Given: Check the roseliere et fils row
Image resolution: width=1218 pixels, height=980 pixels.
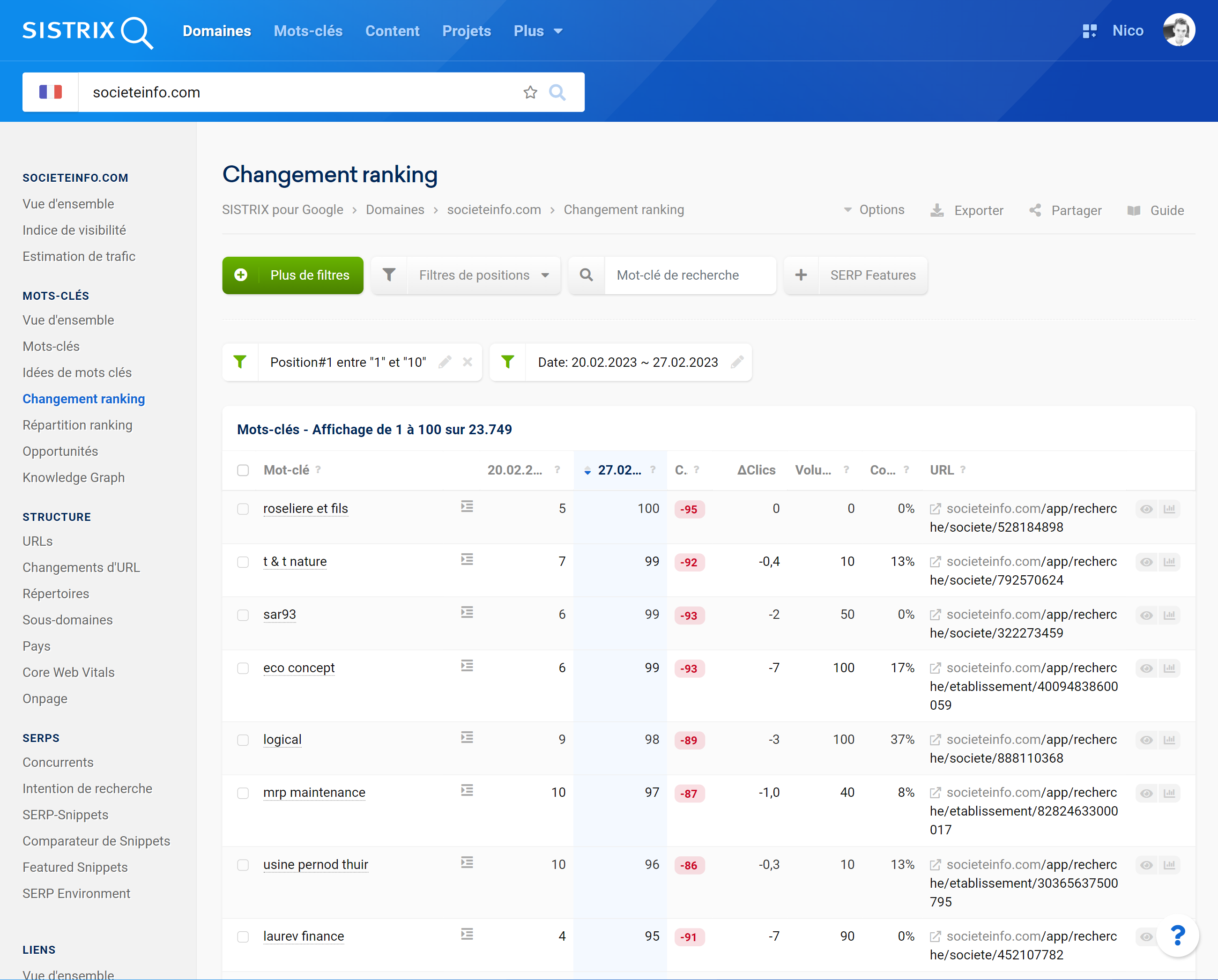Looking at the screenshot, I should pyautogui.click(x=243, y=509).
